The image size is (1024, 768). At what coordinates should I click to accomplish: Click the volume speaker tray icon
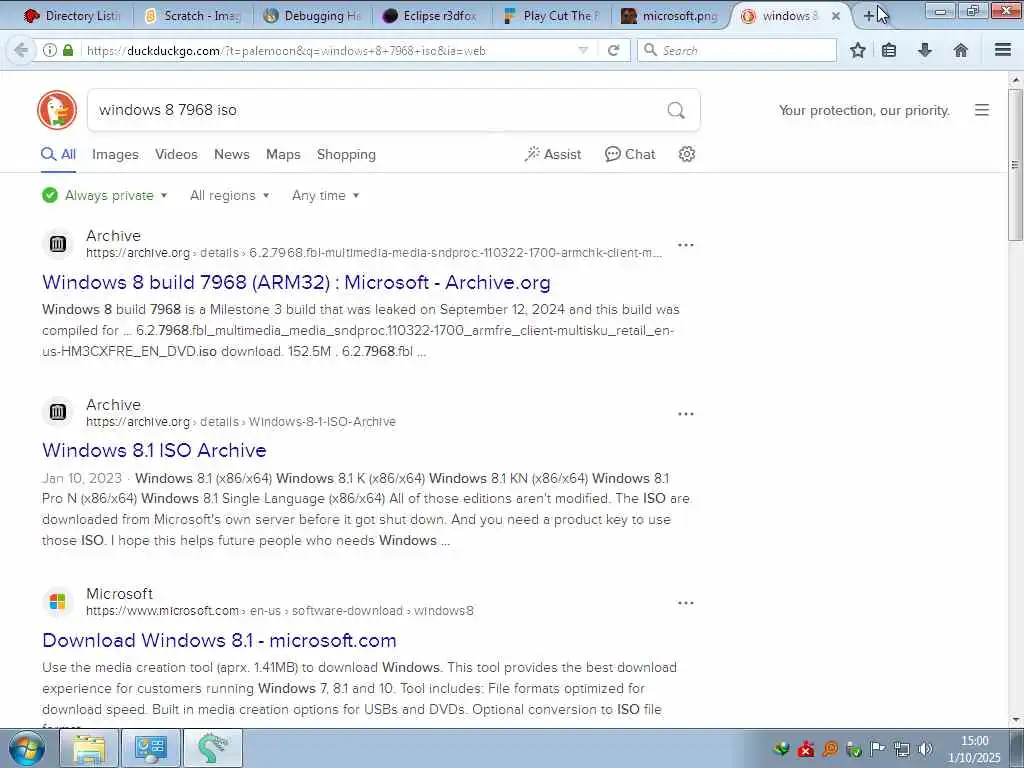click(926, 749)
